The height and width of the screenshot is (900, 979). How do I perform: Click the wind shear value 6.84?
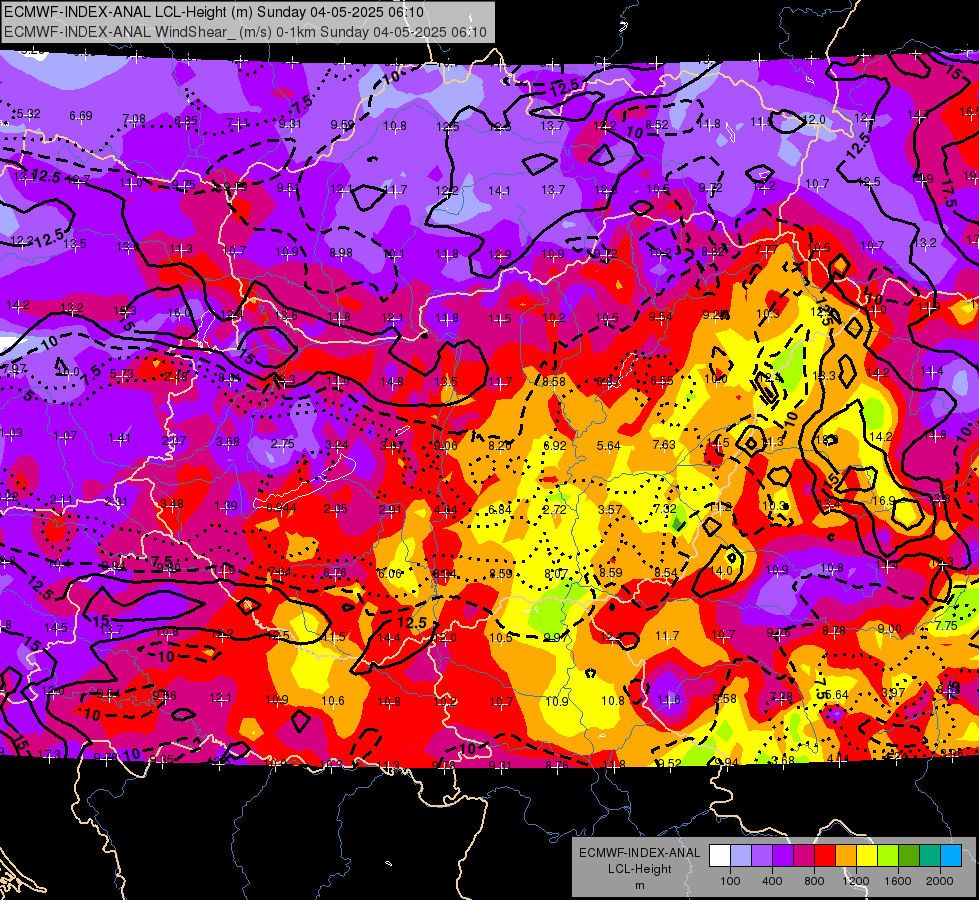point(500,510)
